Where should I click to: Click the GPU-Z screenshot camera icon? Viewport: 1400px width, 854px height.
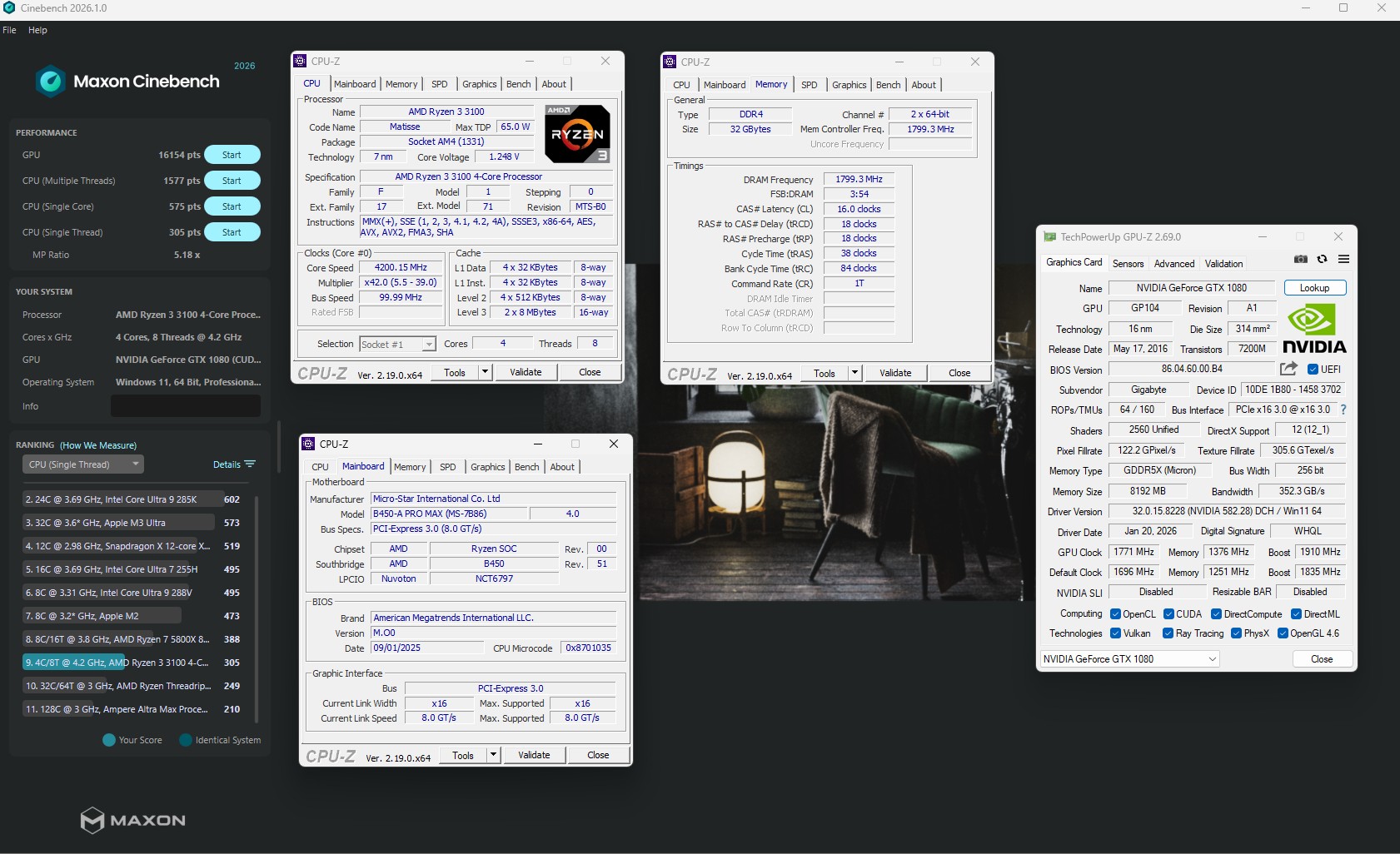(1300, 260)
